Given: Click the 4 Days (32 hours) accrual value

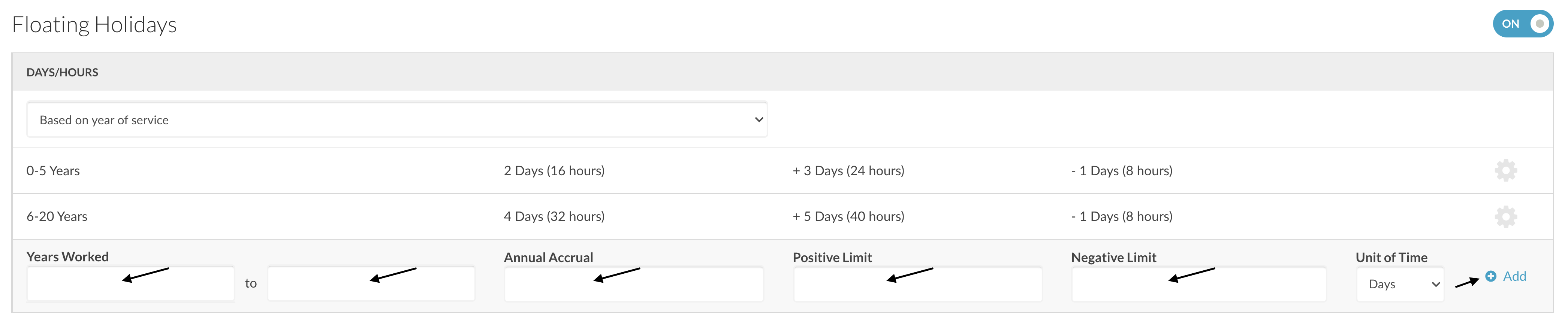Looking at the screenshot, I should (x=554, y=216).
